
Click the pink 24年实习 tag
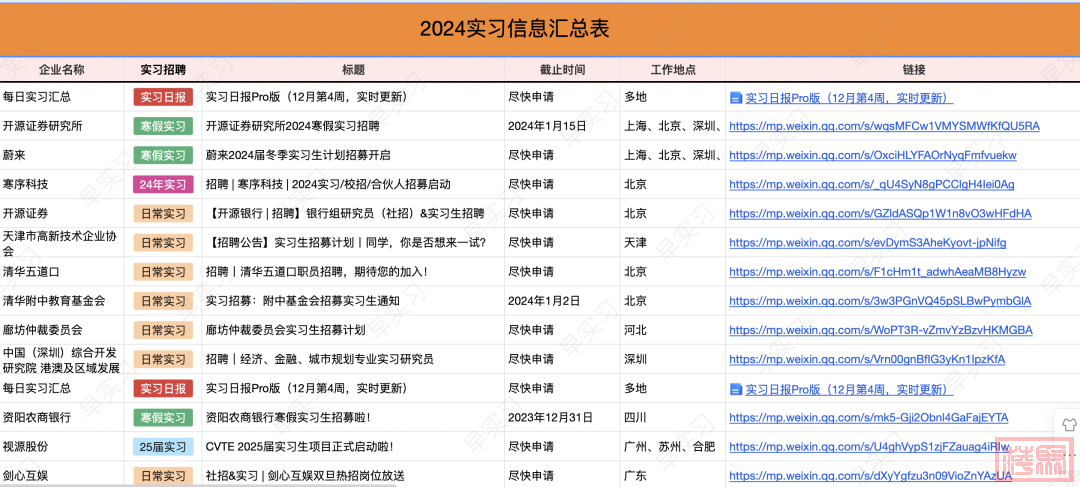point(163,185)
